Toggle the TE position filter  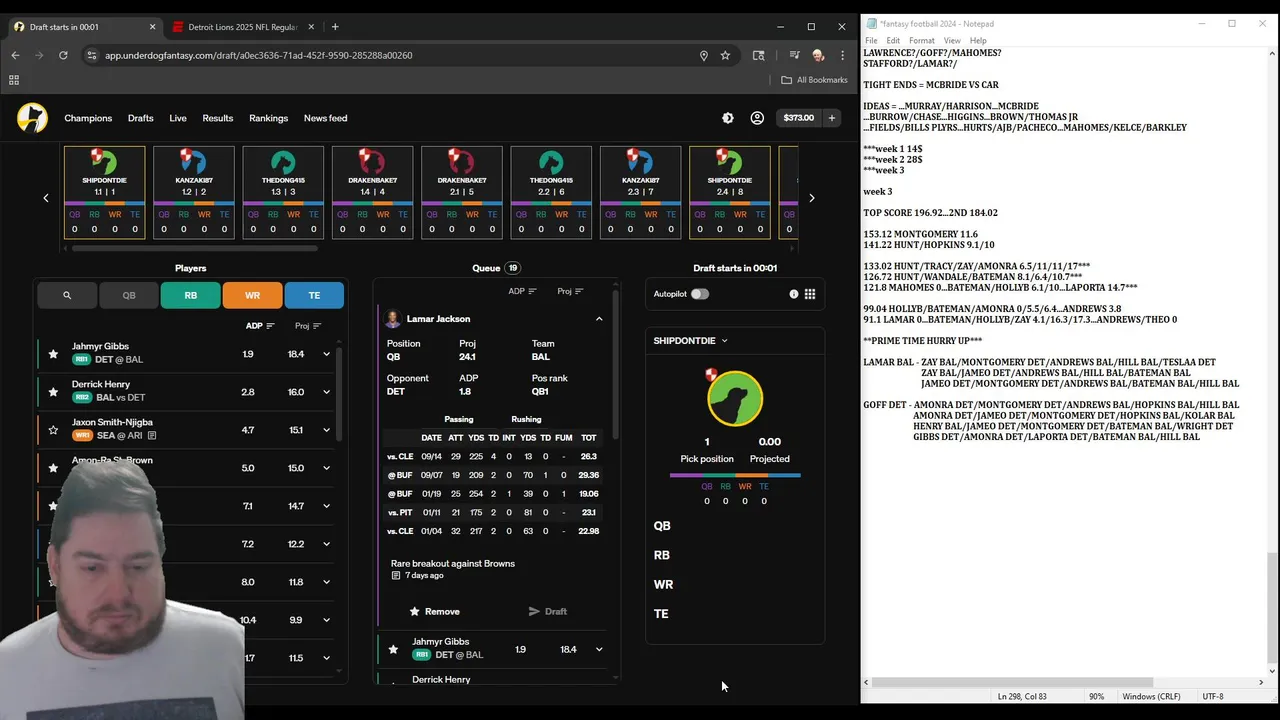314,295
